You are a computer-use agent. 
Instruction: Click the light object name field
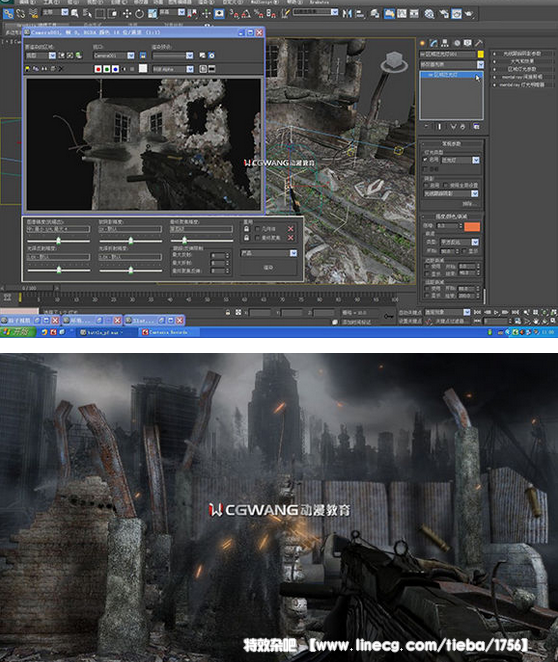click(447, 54)
